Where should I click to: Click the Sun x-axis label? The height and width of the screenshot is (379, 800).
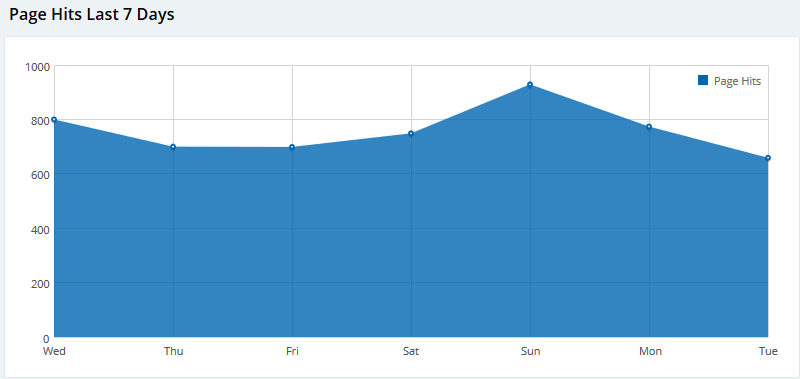coord(531,351)
